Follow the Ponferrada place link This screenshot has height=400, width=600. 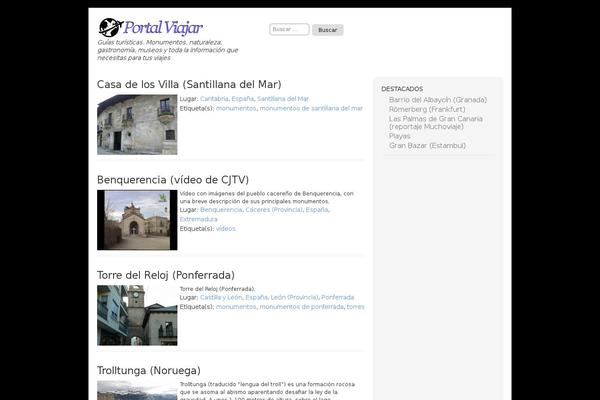point(338,297)
